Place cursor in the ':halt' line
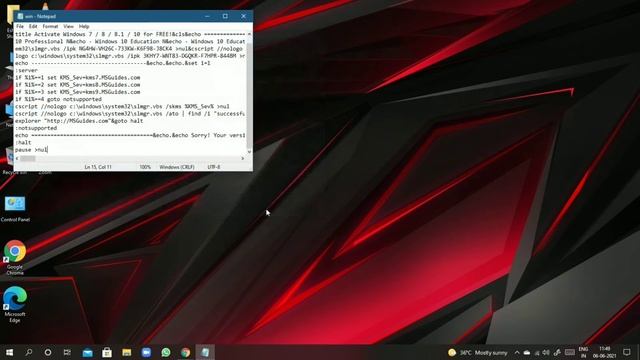 point(23,142)
